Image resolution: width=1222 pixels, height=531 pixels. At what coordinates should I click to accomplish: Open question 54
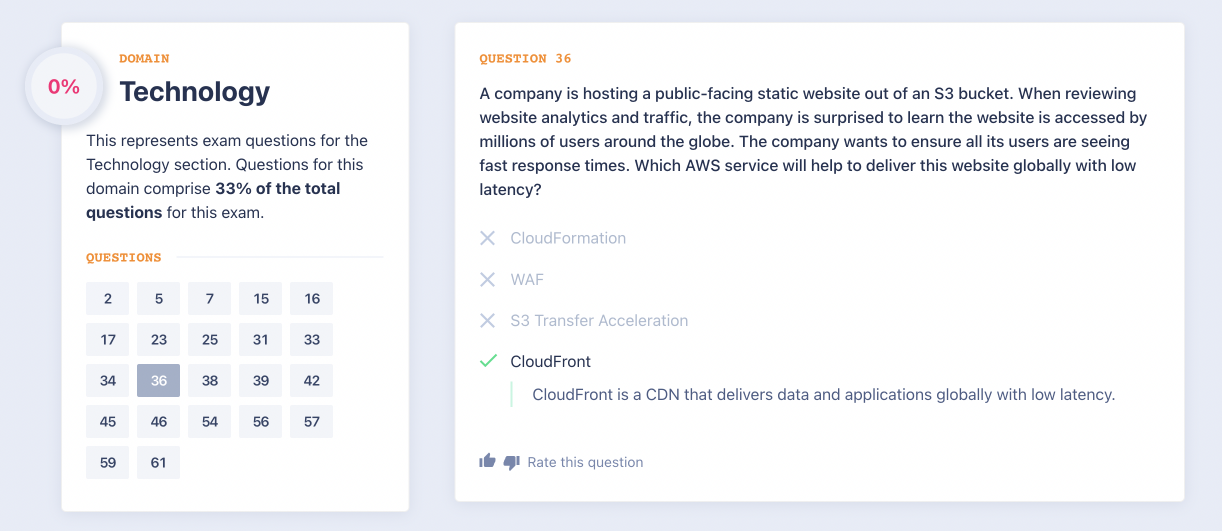[210, 421]
